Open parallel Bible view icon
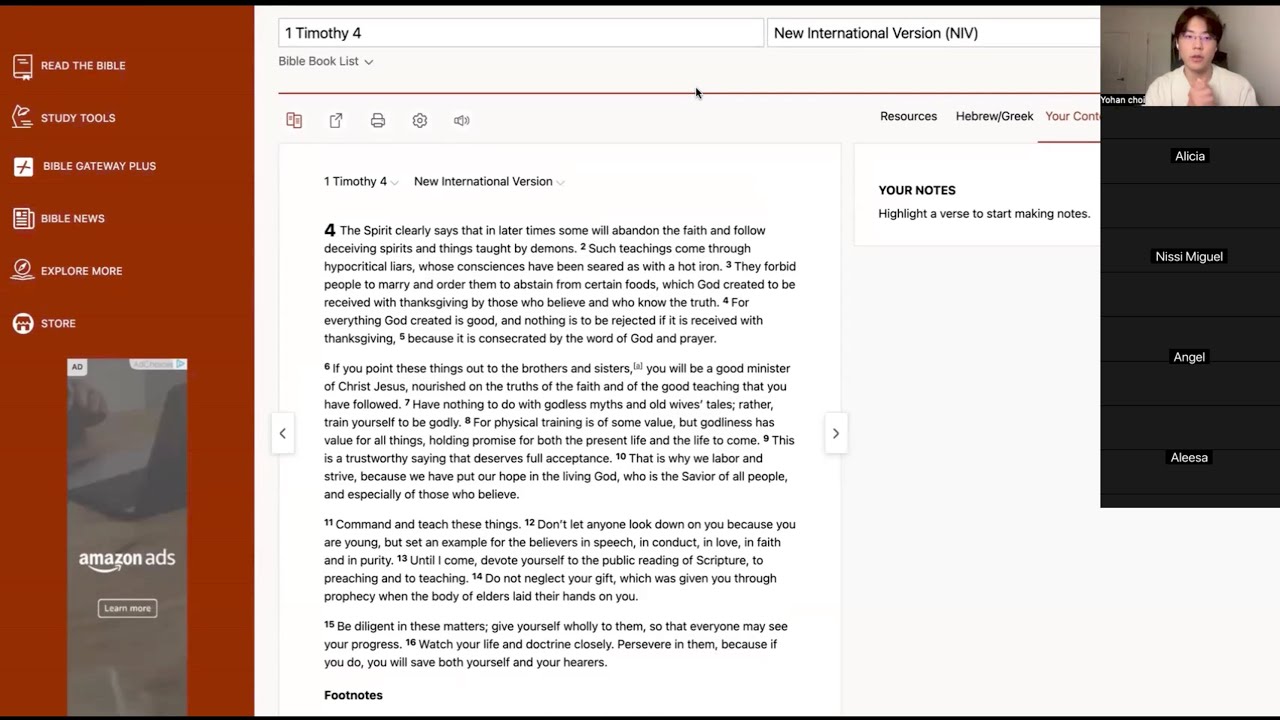The image size is (1280, 720). tap(294, 120)
